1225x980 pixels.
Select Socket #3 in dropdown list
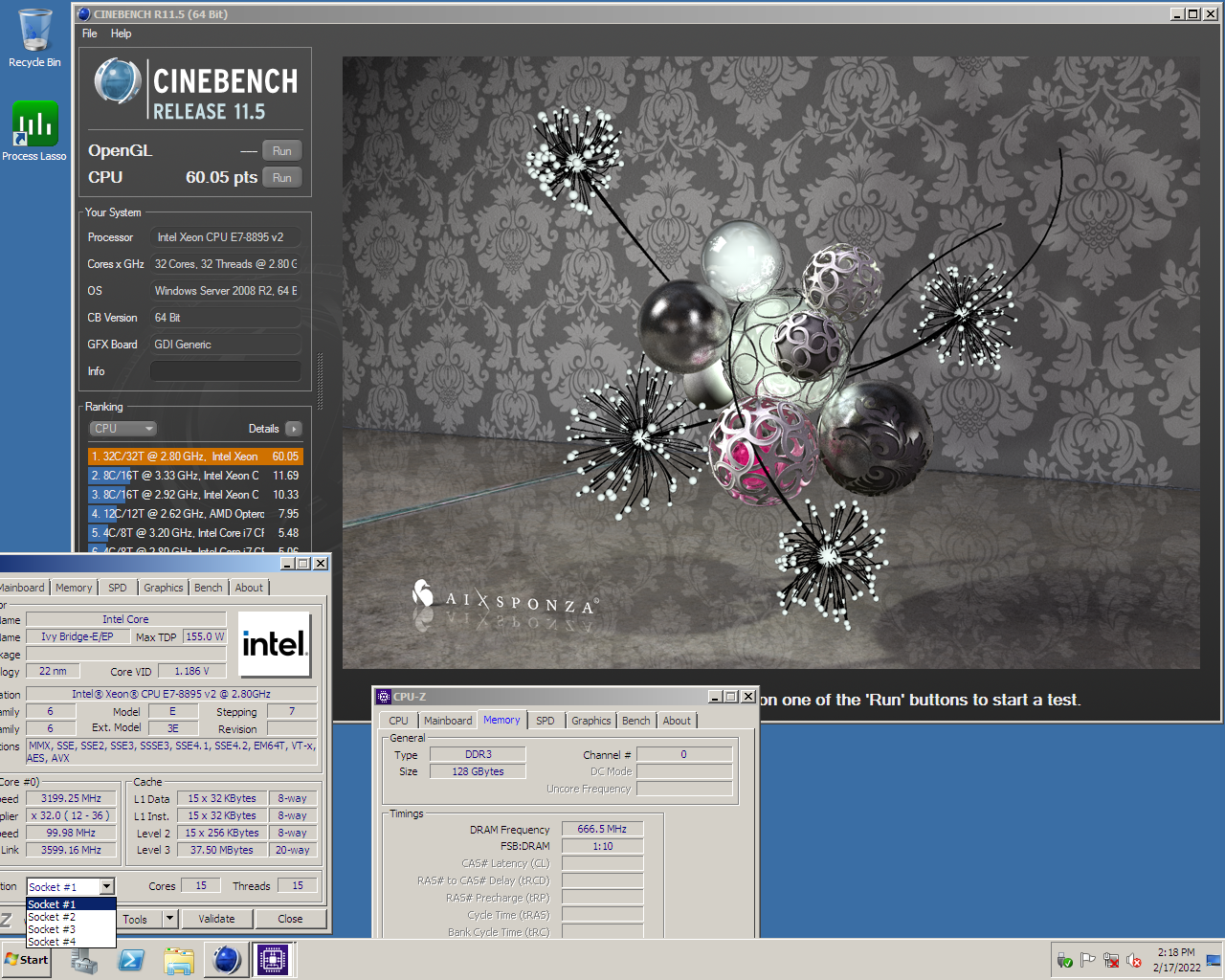point(71,929)
